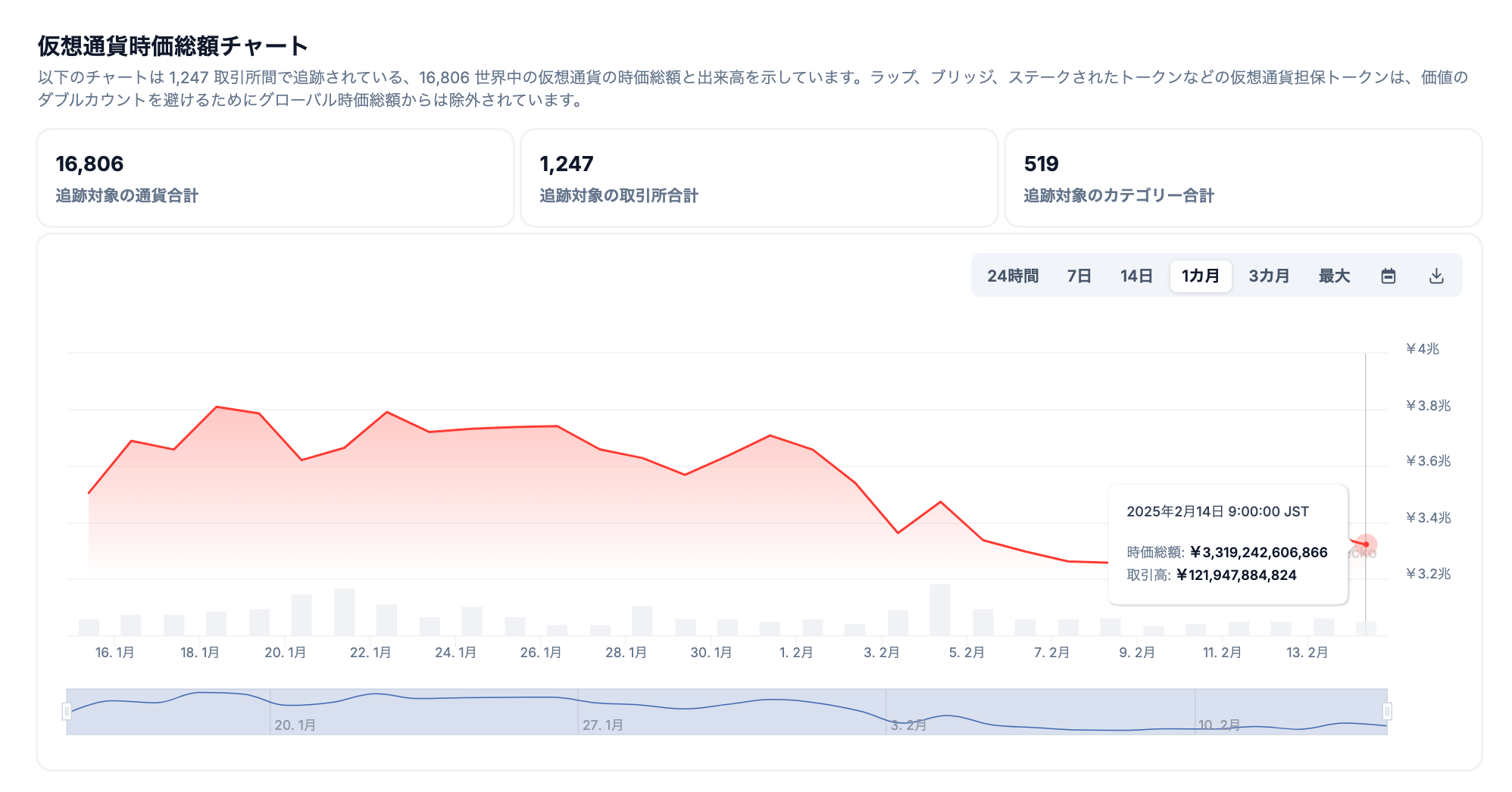This screenshot has width=1512, height=792.
Task: Click the ¥4兆 axis label
Action: coord(1426,348)
